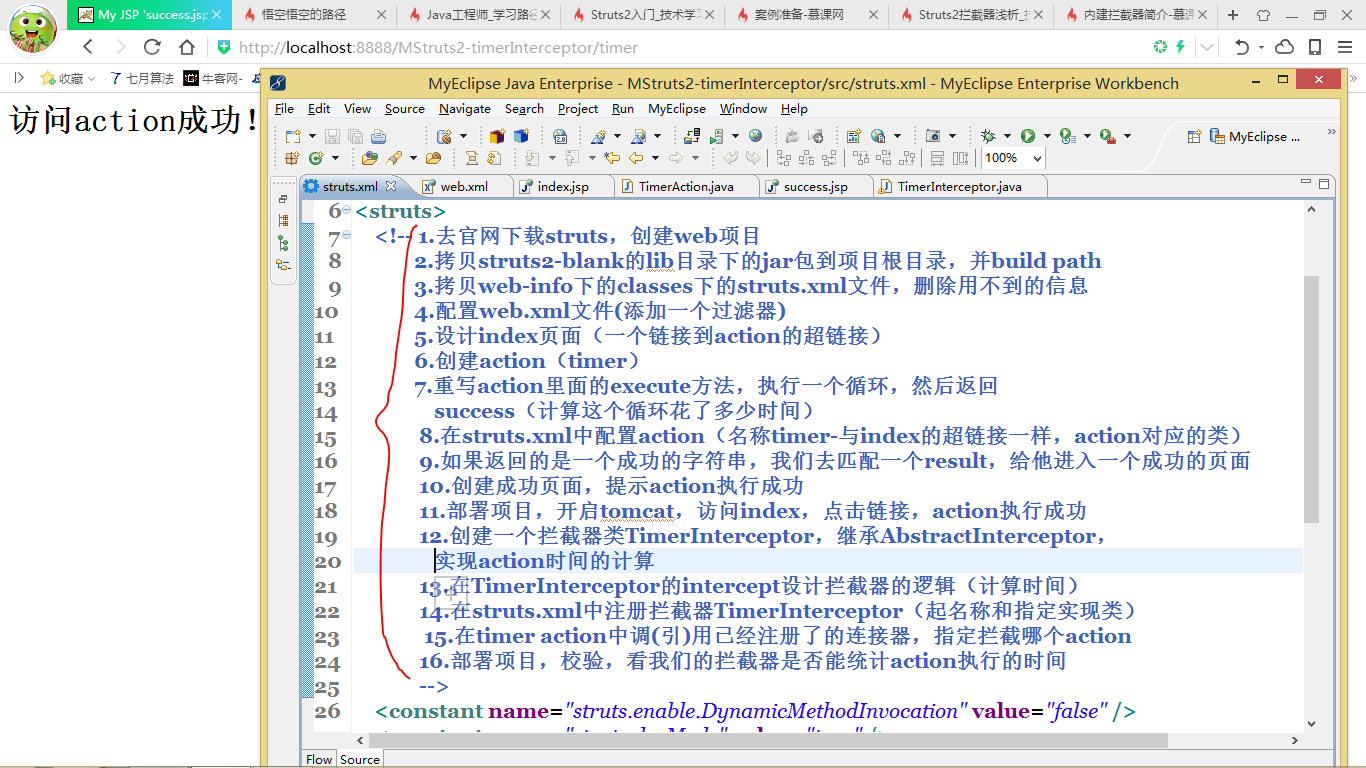Click the MyEclipse perspective button

(x=1254, y=137)
